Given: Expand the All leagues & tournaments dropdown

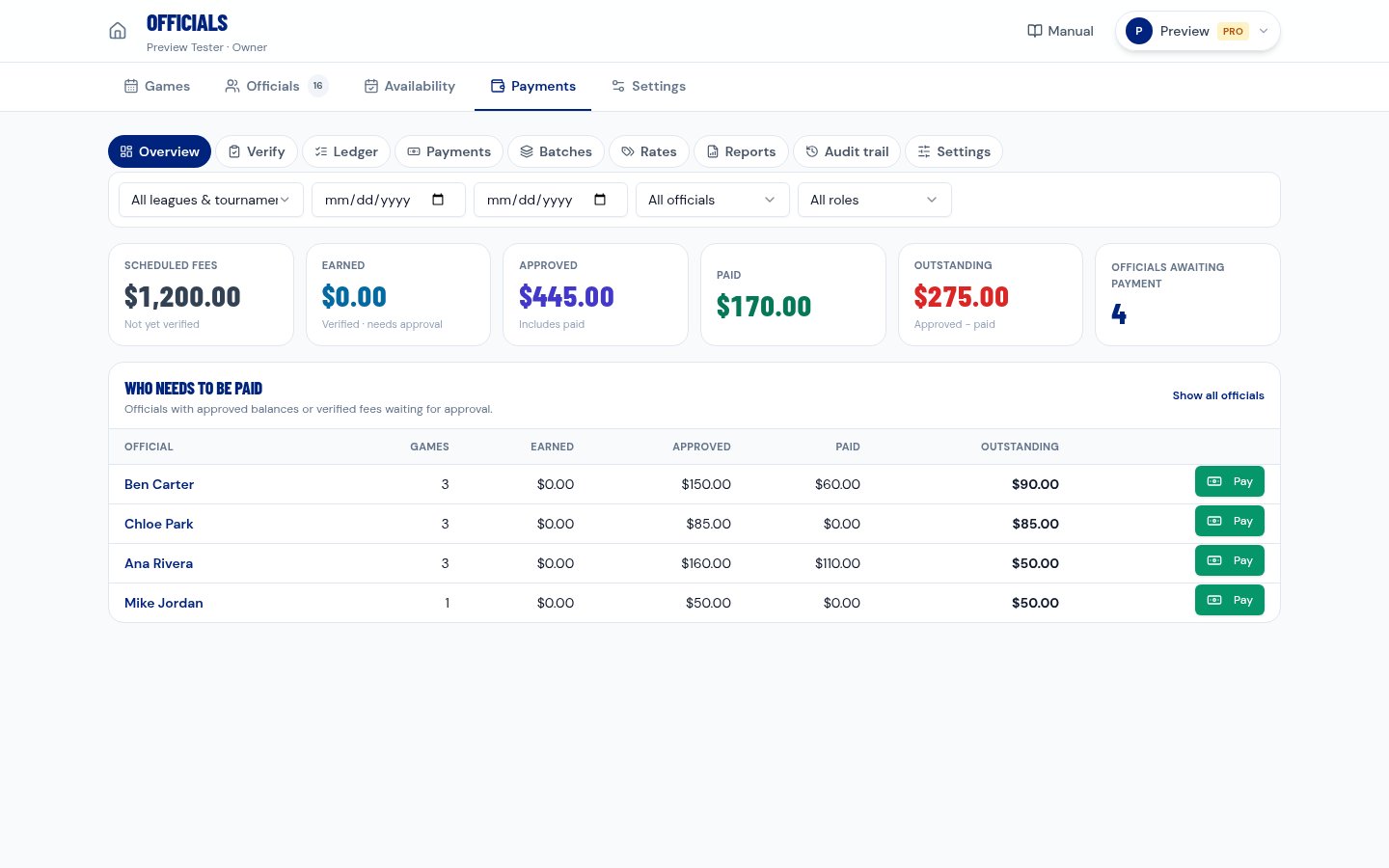Looking at the screenshot, I should coord(211,200).
